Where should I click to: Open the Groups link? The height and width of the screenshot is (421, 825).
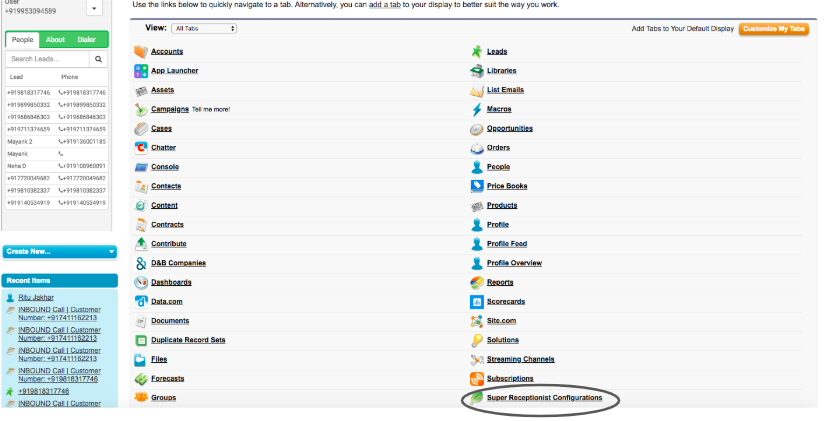pyautogui.click(x=164, y=398)
